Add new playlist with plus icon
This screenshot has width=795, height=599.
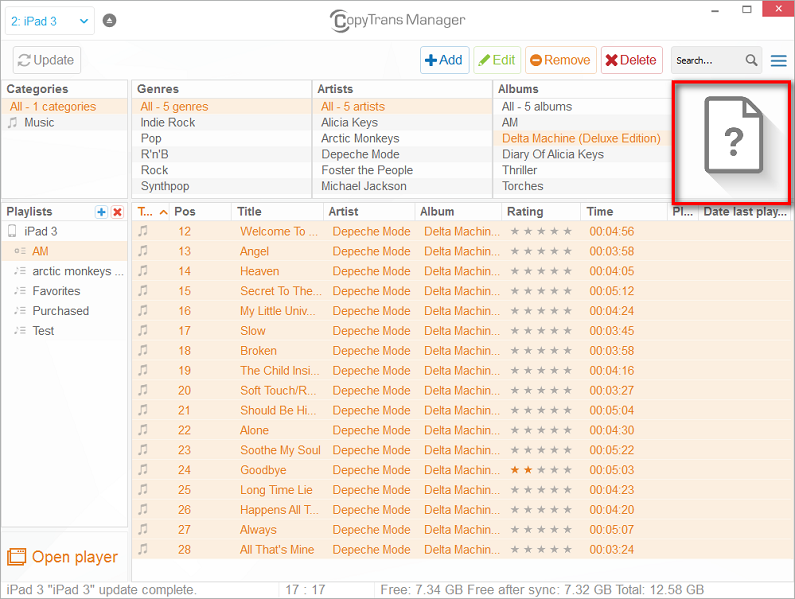pyautogui.click(x=101, y=212)
